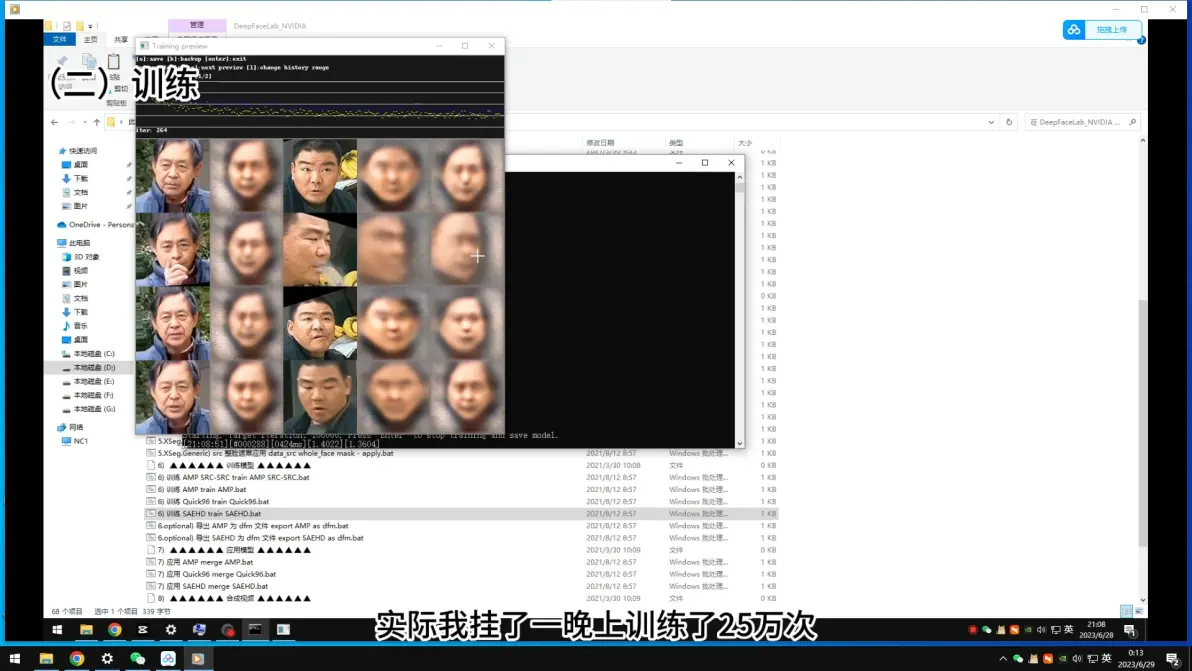Viewport: 1192px width, 671px height.
Task: Sort files by the 修改日期 column
Action: click(600, 143)
